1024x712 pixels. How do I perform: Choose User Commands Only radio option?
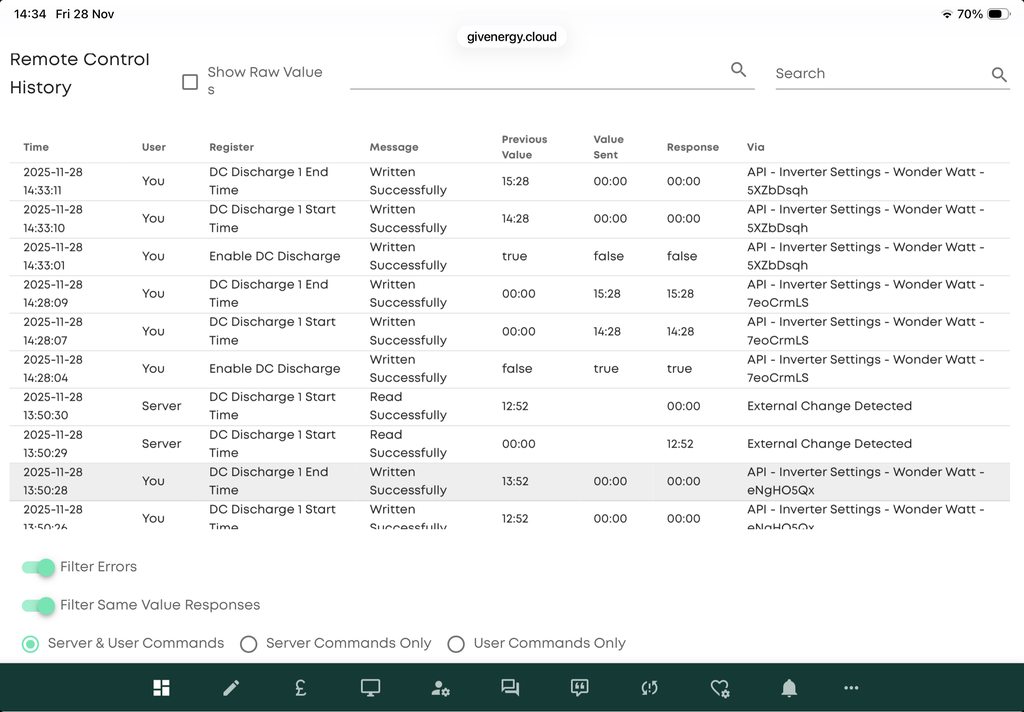(456, 644)
